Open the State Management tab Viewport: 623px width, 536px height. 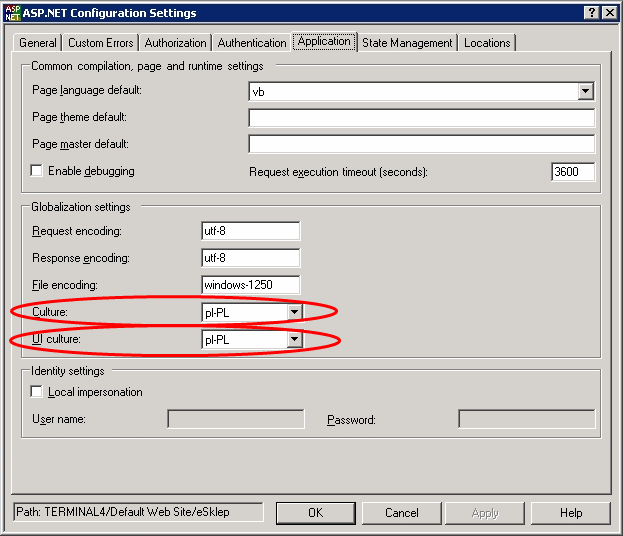click(x=407, y=43)
